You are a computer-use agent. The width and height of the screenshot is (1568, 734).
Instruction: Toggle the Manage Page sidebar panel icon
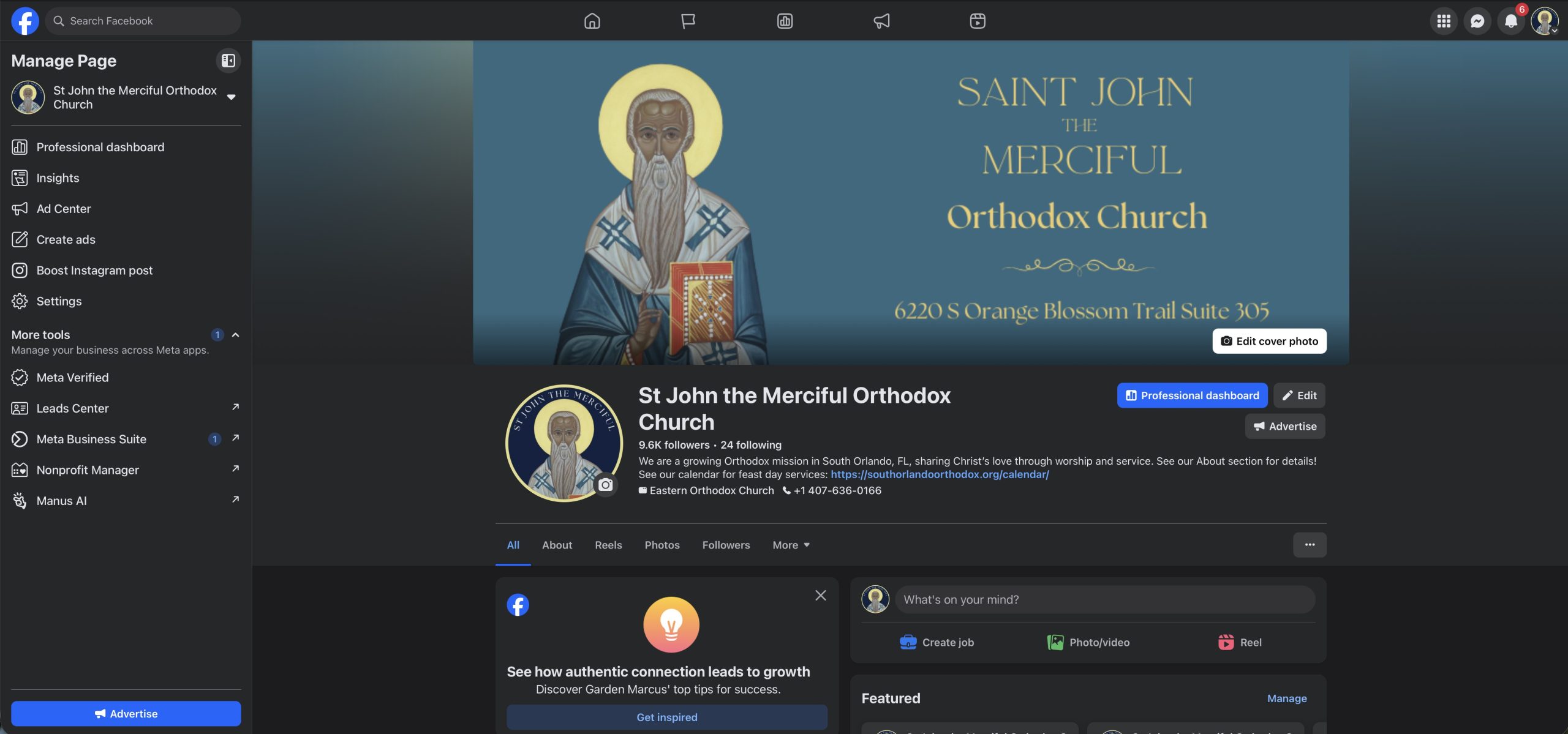click(x=228, y=61)
